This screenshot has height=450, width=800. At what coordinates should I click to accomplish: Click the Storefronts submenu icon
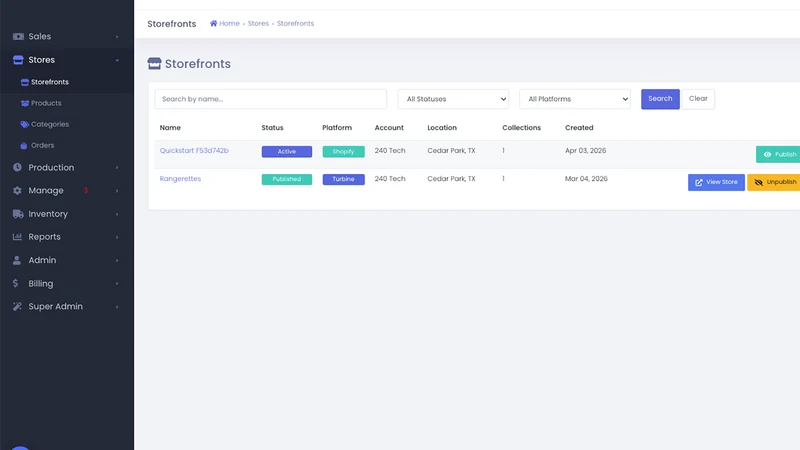click(24, 82)
